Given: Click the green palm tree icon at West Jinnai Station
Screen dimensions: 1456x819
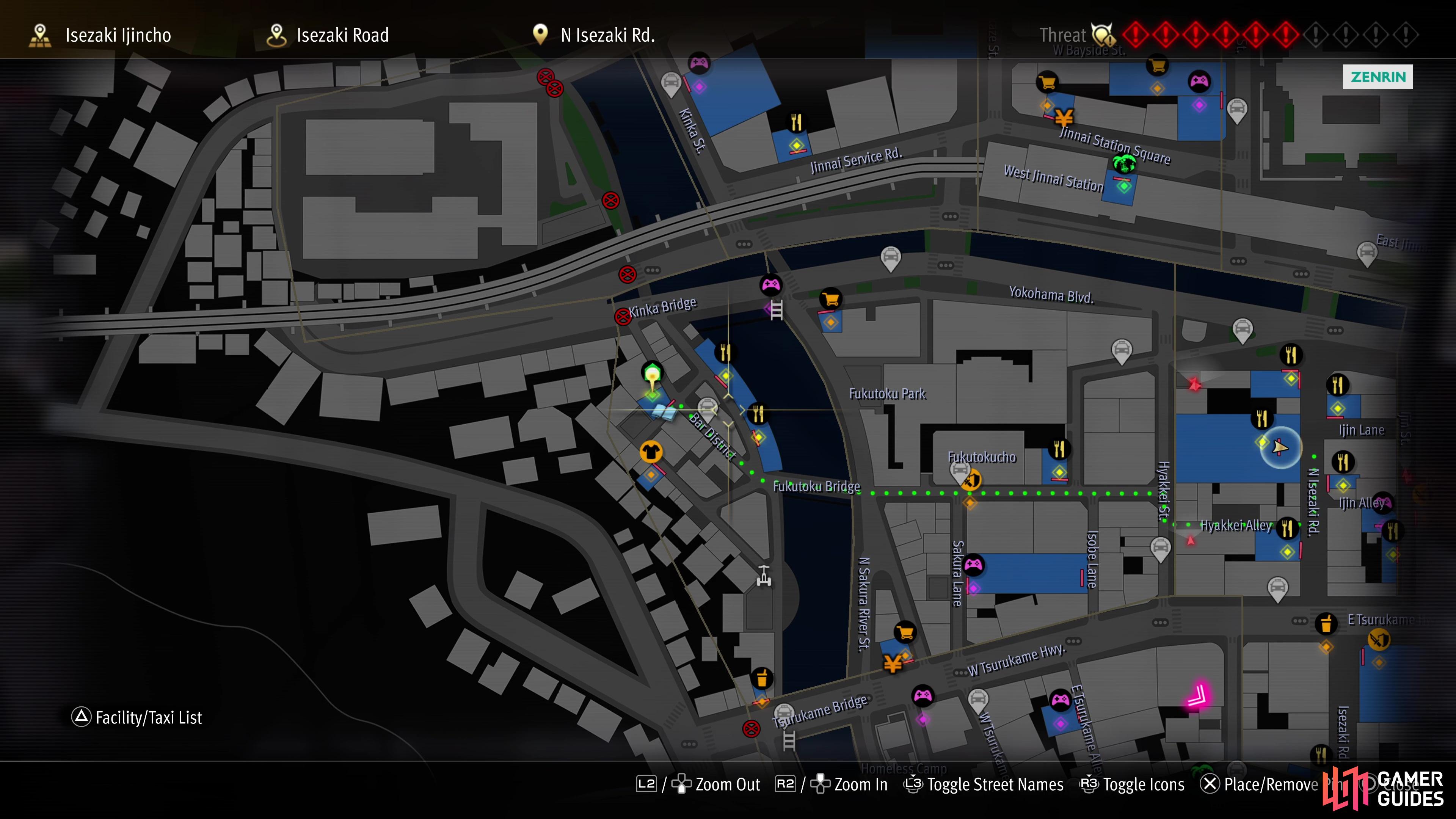Looking at the screenshot, I should click(1124, 165).
